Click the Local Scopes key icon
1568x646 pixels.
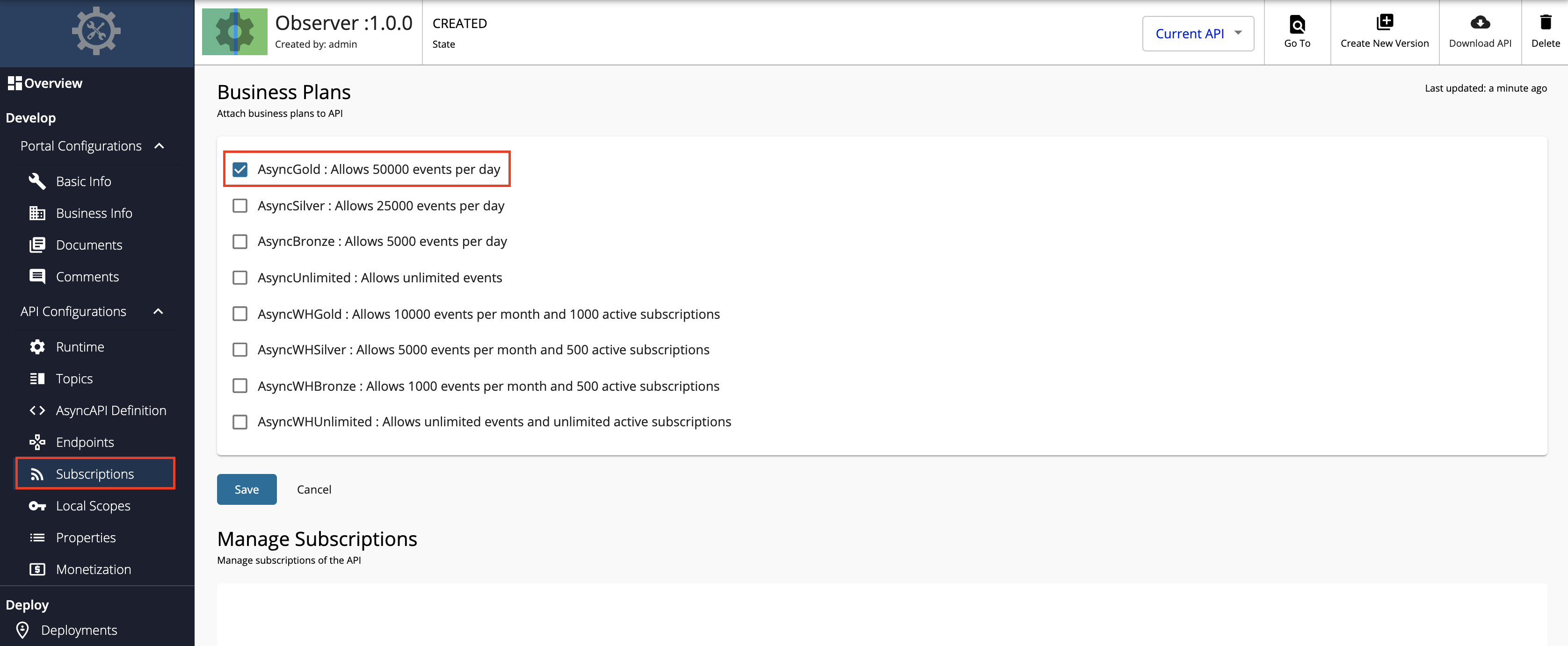tap(37, 506)
